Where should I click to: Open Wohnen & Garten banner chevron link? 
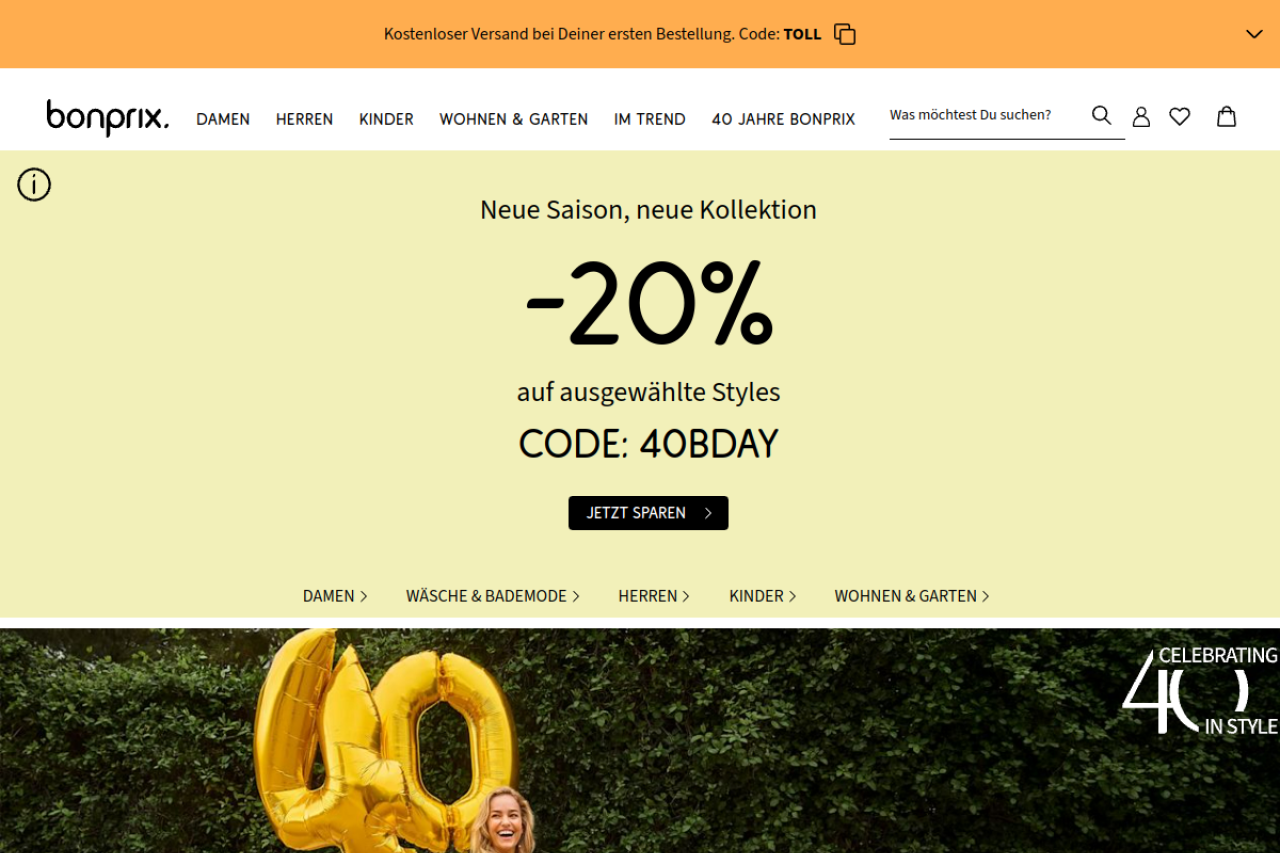(x=912, y=596)
